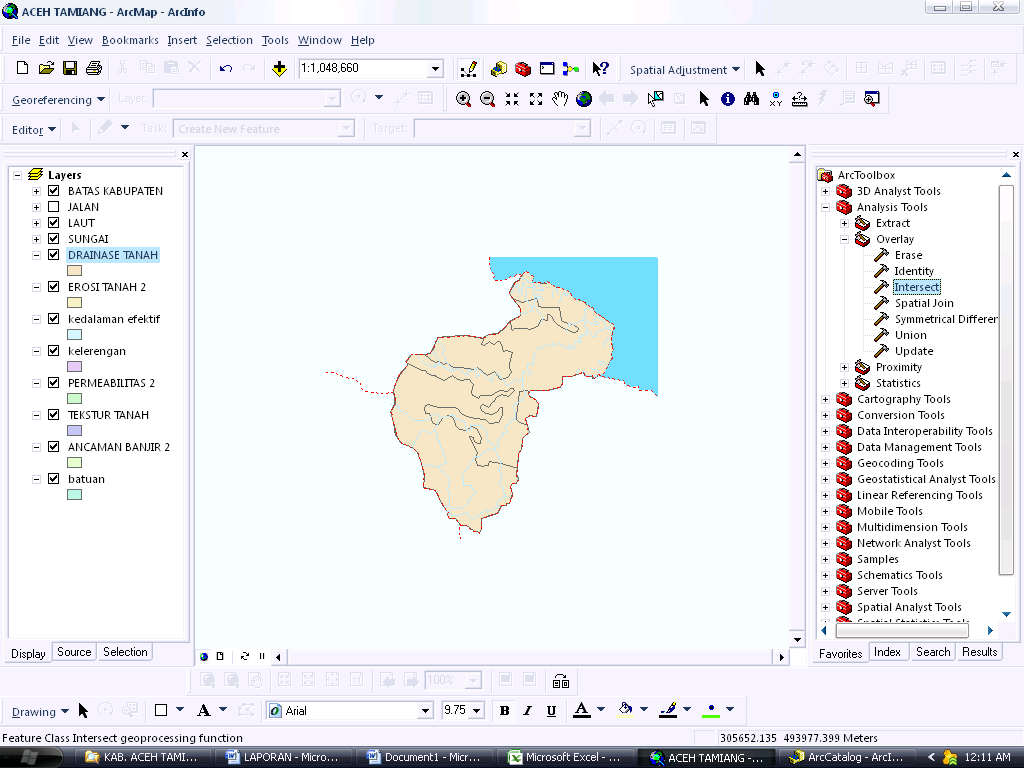
Task: Click the Find binoculars icon
Action: [x=751, y=99]
